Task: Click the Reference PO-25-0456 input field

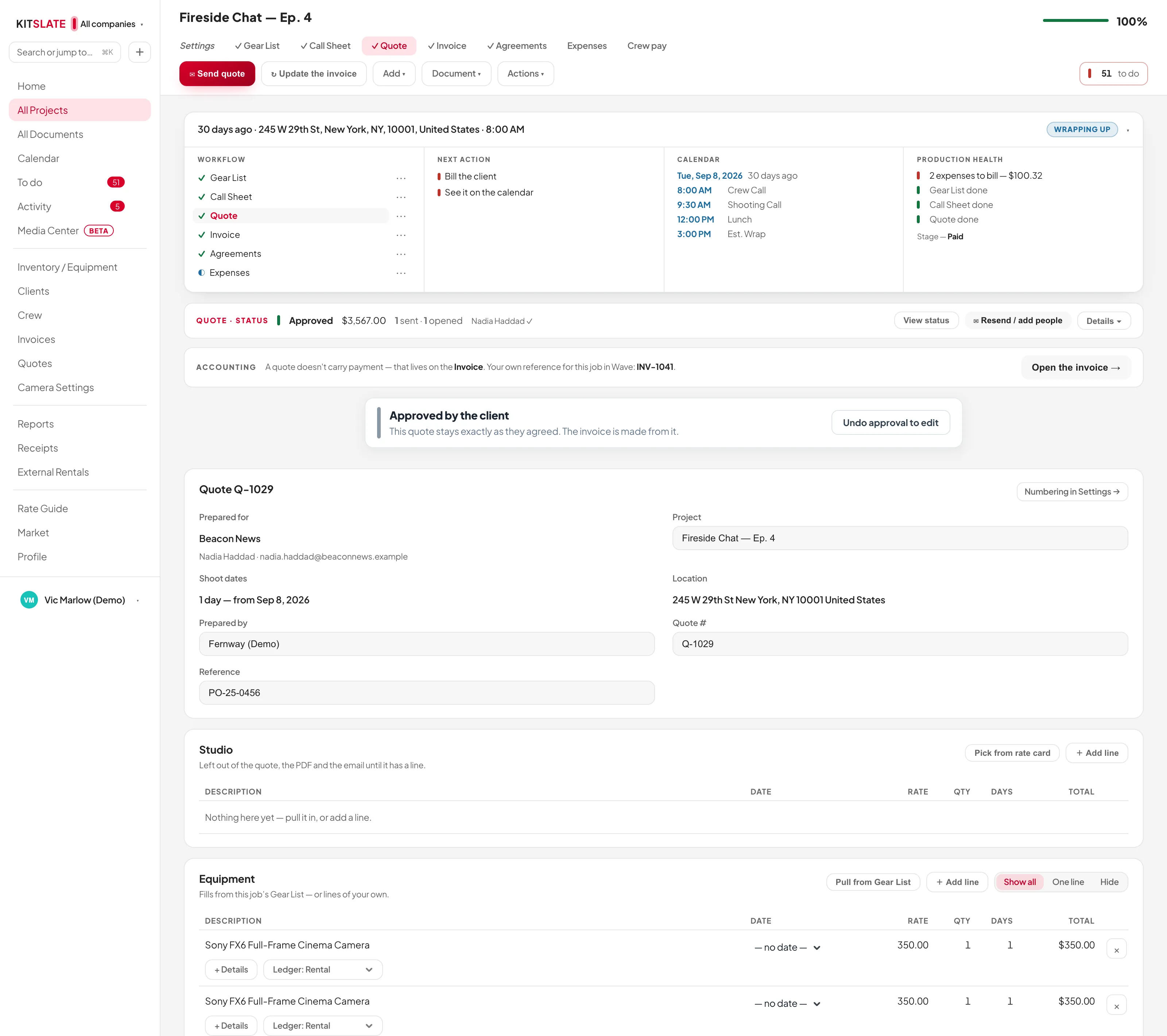Action: [426, 693]
